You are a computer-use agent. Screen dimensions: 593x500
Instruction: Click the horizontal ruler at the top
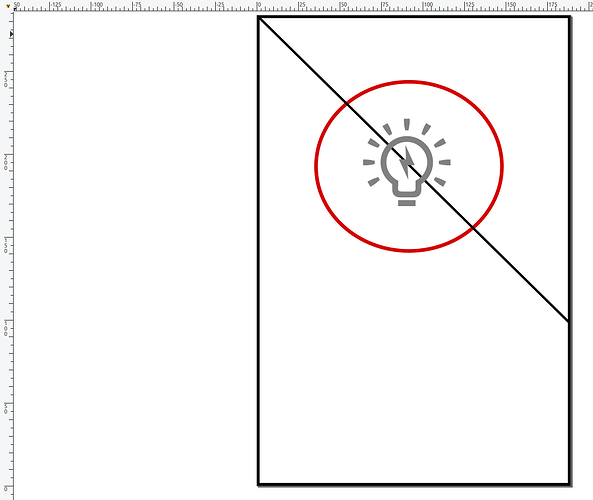coord(303,6)
